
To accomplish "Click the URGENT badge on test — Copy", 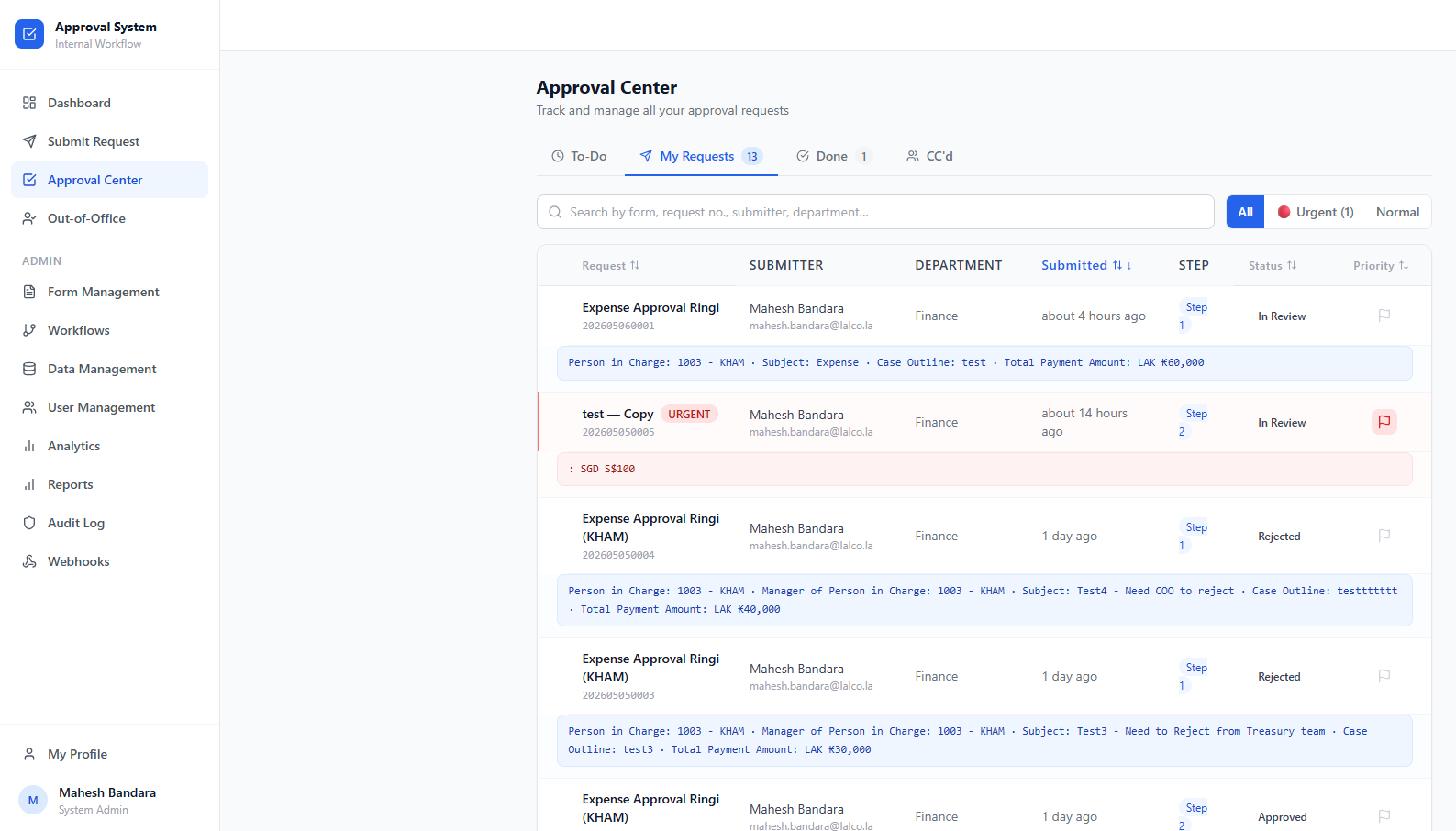I will 689,414.
